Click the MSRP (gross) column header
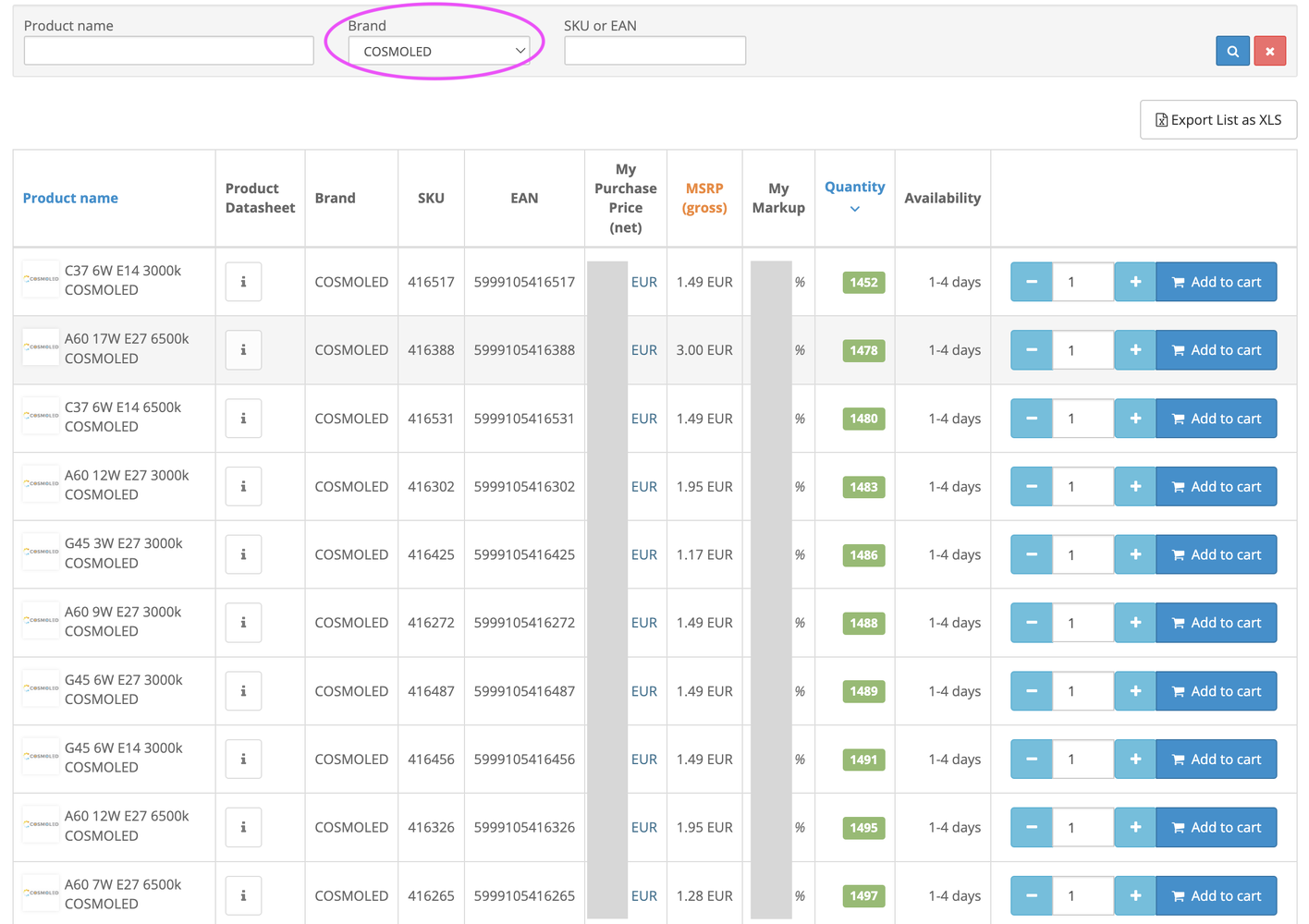This screenshot has height=924, width=1309. pos(704,198)
